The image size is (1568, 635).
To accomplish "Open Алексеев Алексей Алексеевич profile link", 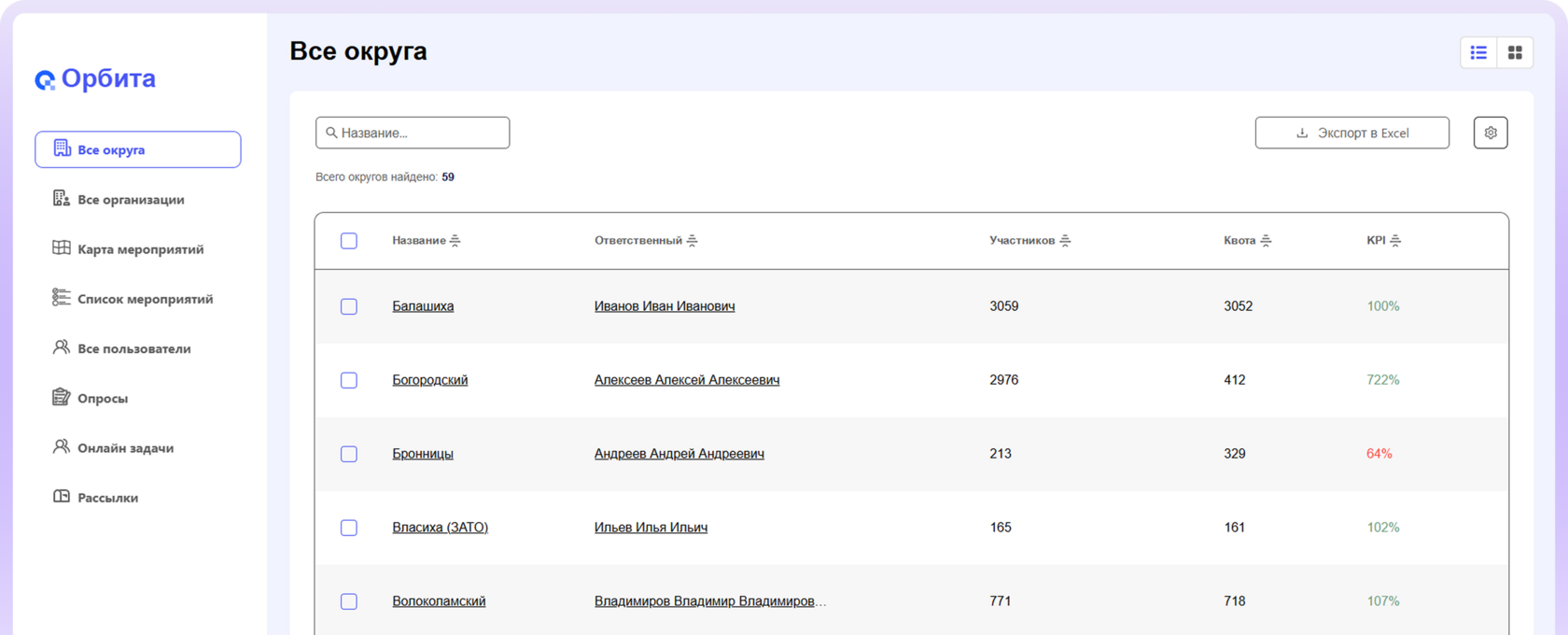I will tap(687, 380).
